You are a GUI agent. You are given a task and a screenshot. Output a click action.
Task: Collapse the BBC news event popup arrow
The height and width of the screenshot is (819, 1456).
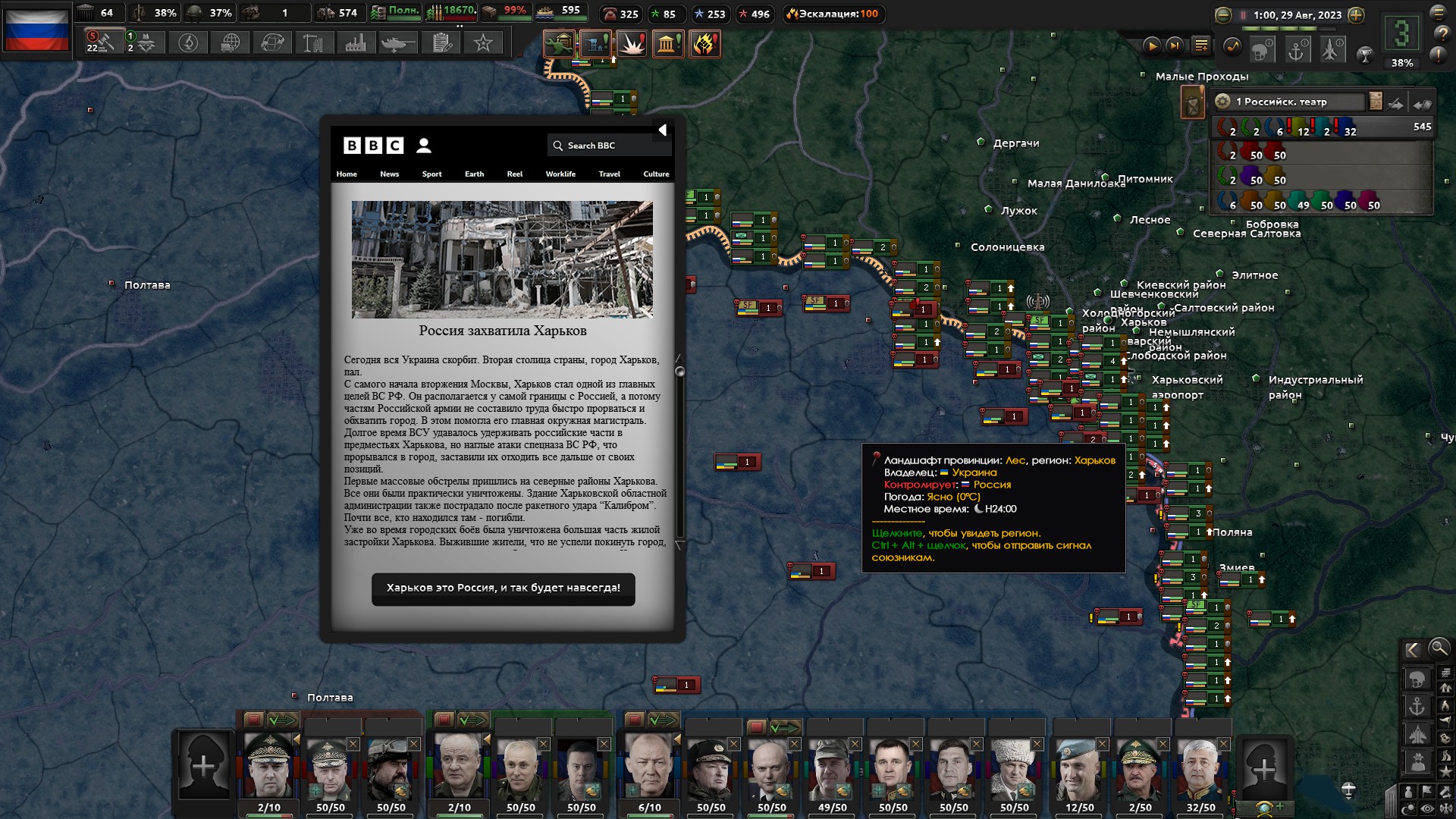click(662, 130)
